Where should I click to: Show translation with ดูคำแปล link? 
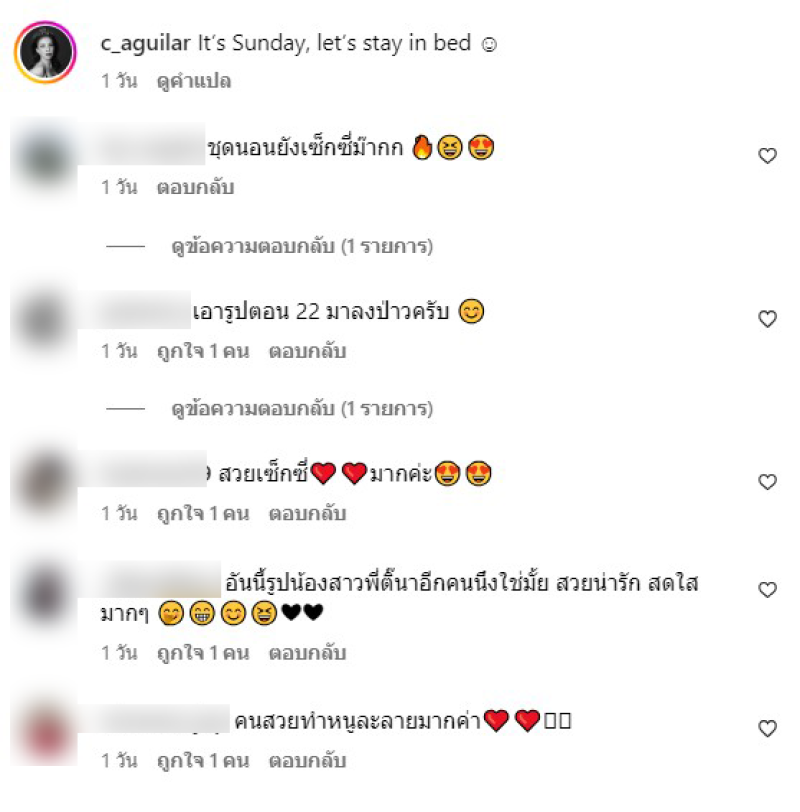[194, 81]
